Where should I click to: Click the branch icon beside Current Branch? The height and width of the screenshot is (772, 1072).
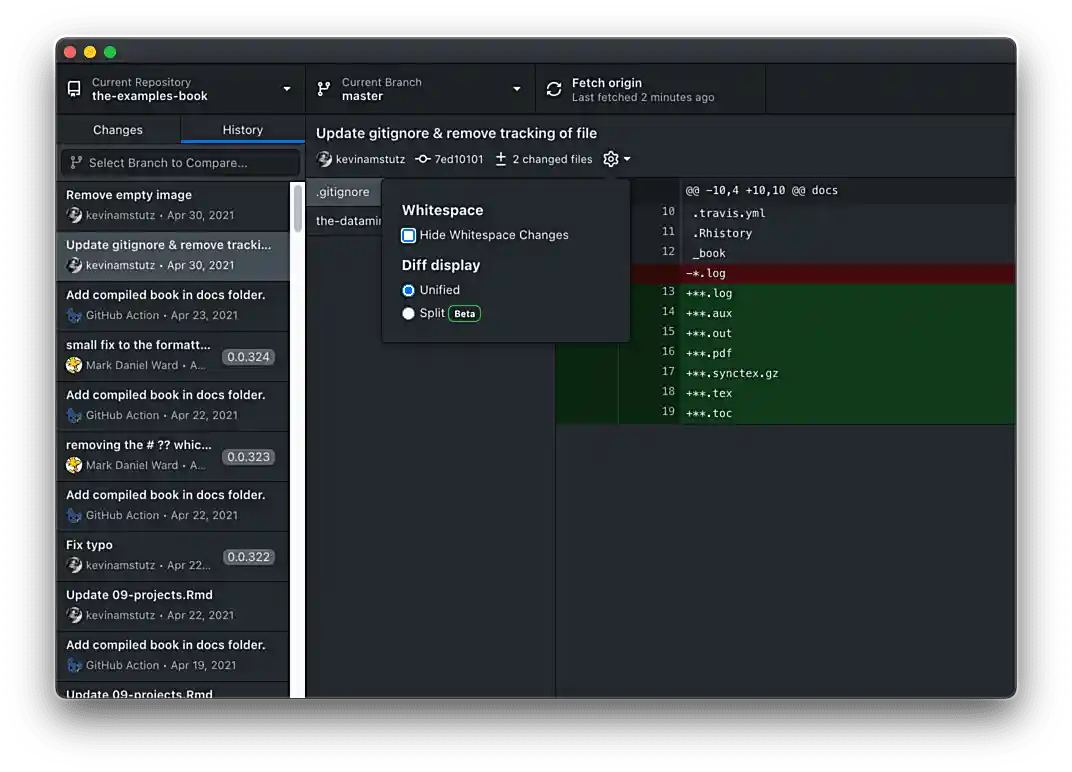(322, 88)
